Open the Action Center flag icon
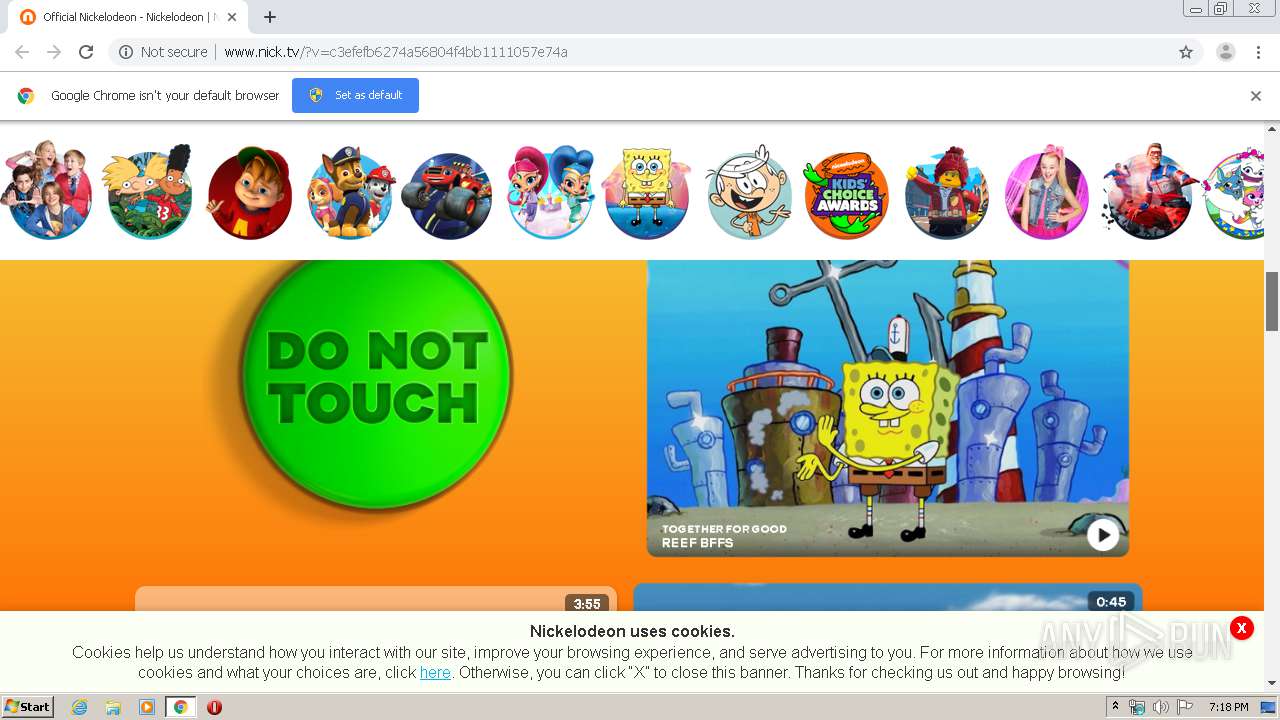Screen dimensions: 1280x720 [x=1184, y=707]
